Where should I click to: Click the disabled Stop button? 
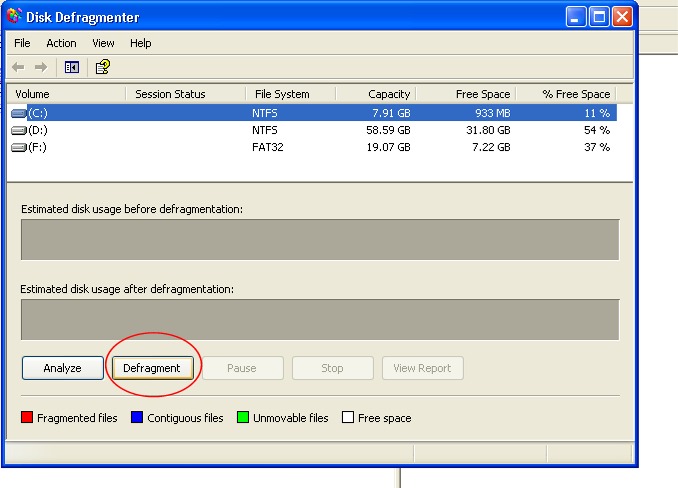(332, 368)
